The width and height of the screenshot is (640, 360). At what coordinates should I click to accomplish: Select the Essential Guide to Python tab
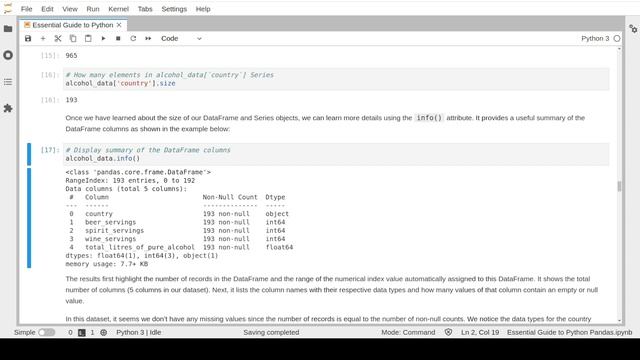click(x=73, y=25)
